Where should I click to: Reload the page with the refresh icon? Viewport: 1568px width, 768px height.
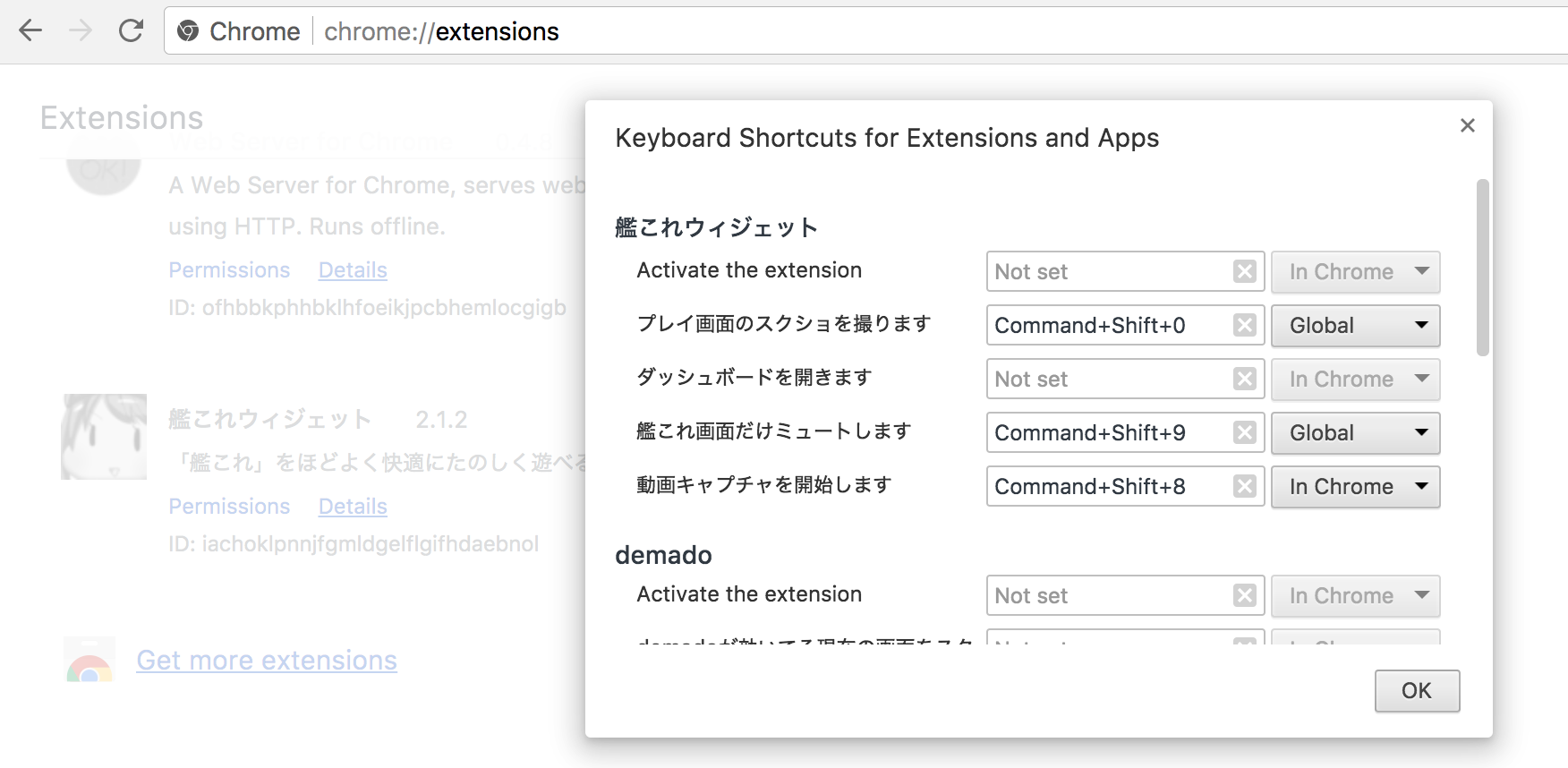point(132,31)
